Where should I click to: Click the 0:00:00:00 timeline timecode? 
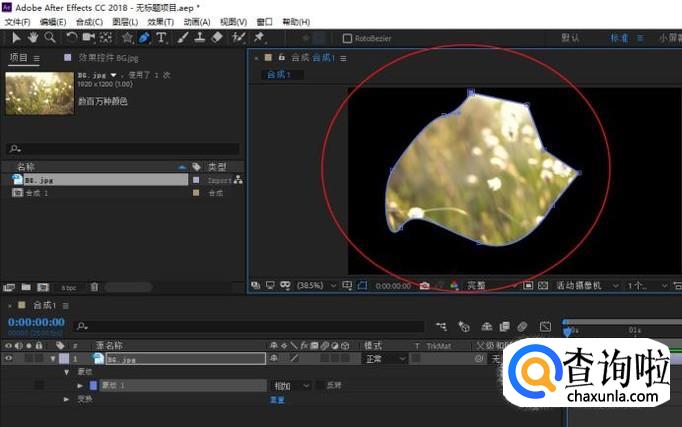(38, 323)
